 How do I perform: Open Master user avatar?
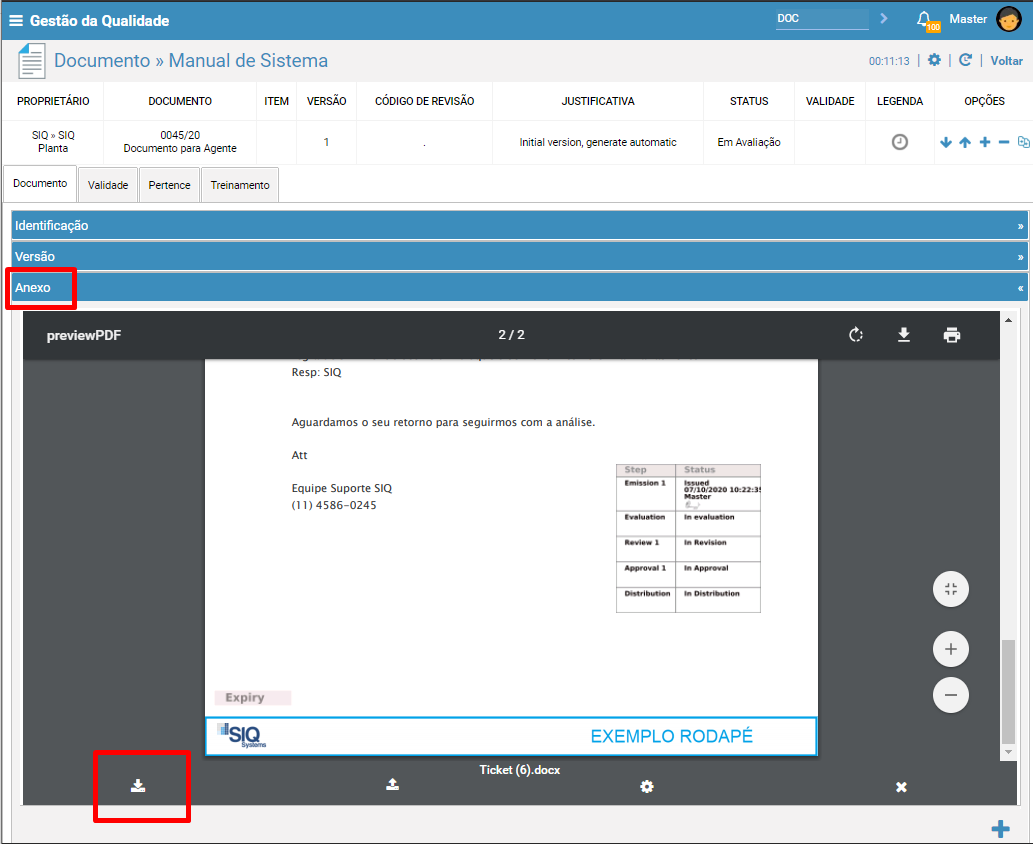click(1008, 19)
